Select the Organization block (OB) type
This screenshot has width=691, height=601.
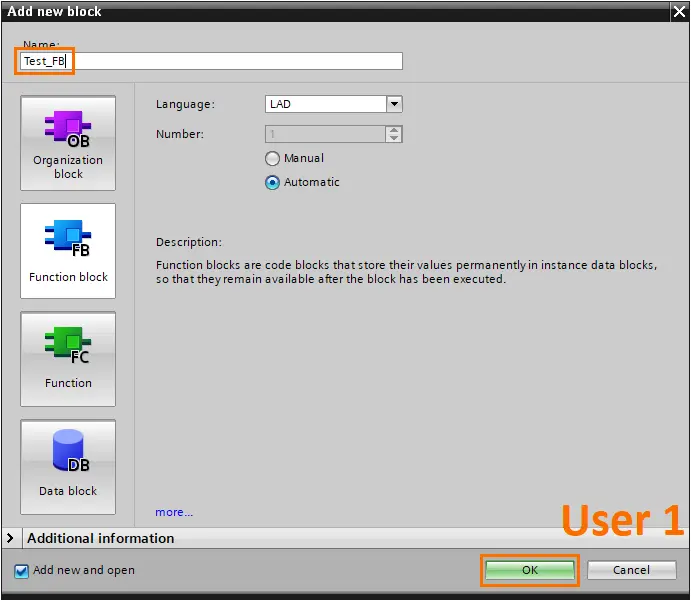pyautogui.click(x=68, y=143)
